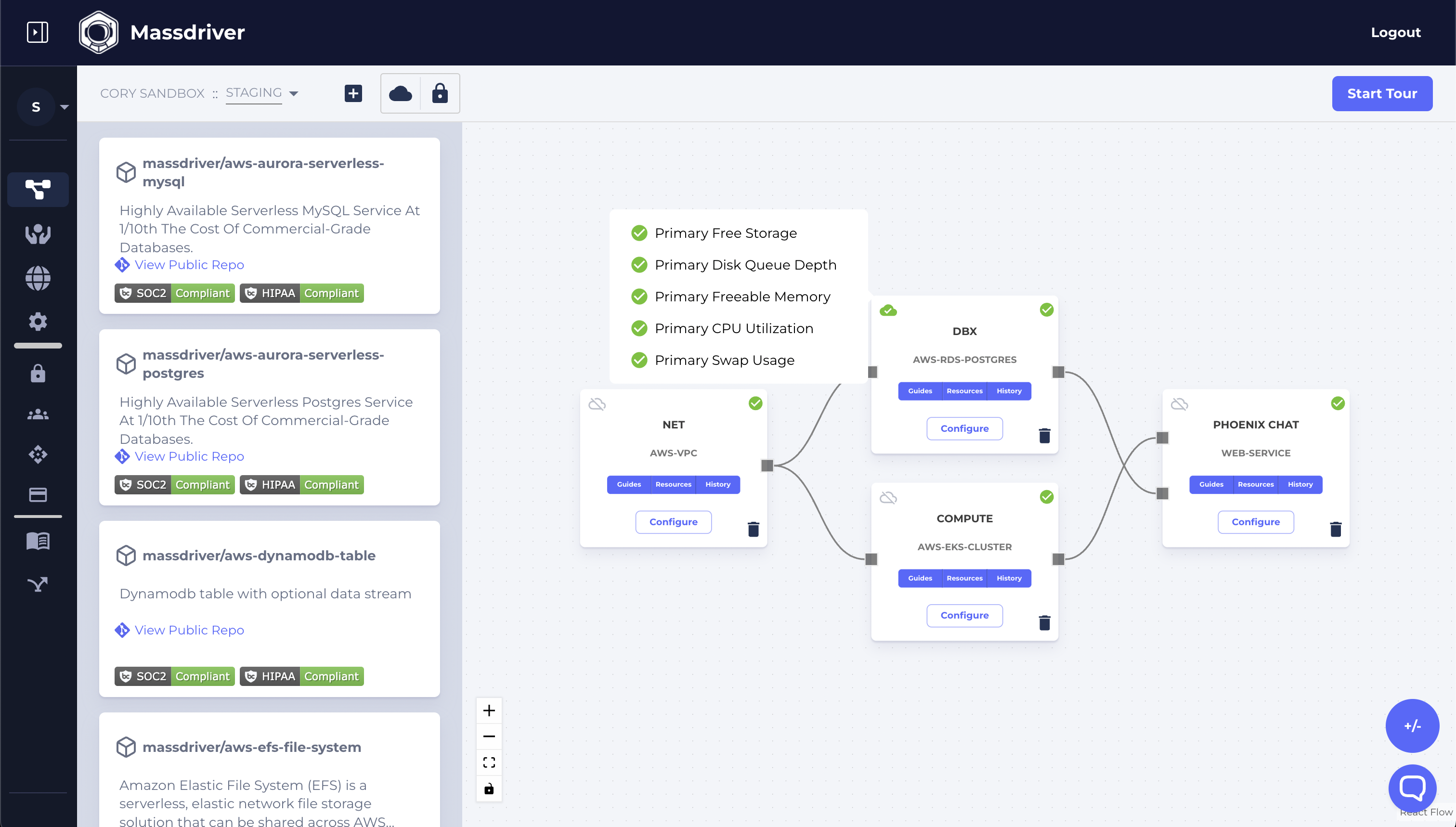Click the Start Tour button
Viewport: 1456px width, 827px height.
coord(1381,93)
